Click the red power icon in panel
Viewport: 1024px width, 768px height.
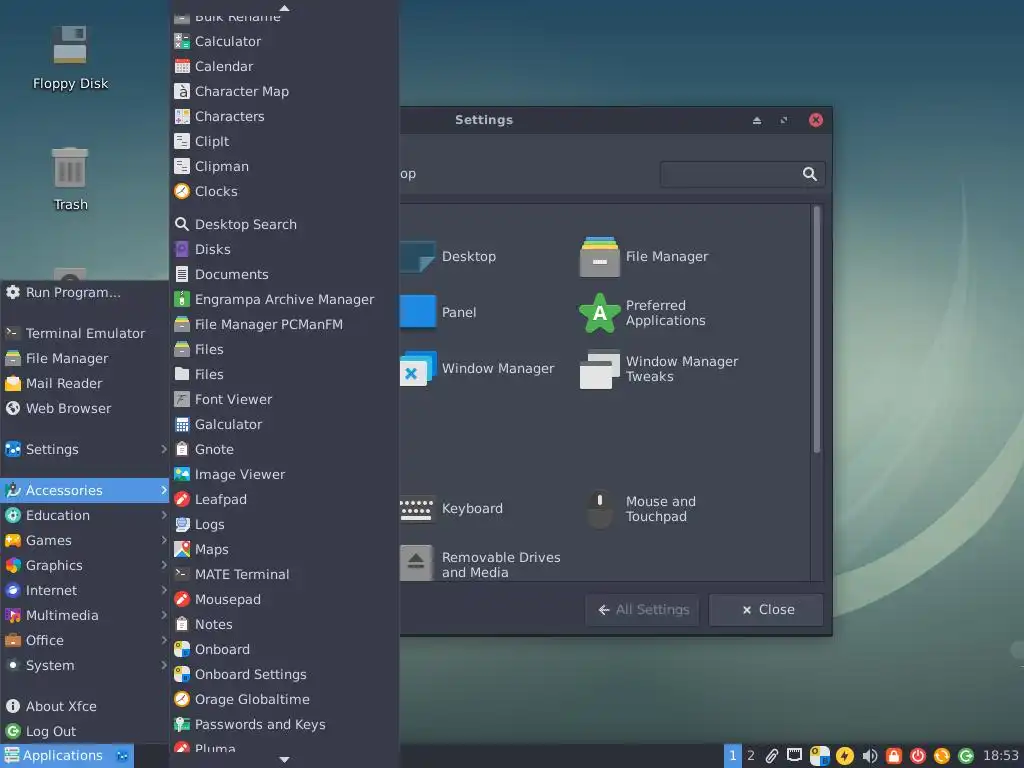(x=918, y=756)
